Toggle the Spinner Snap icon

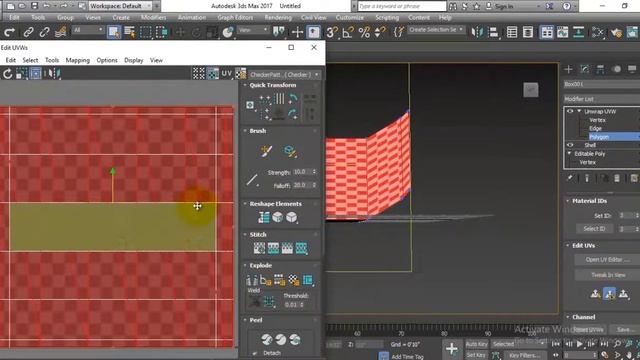pyautogui.click(x=380, y=32)
